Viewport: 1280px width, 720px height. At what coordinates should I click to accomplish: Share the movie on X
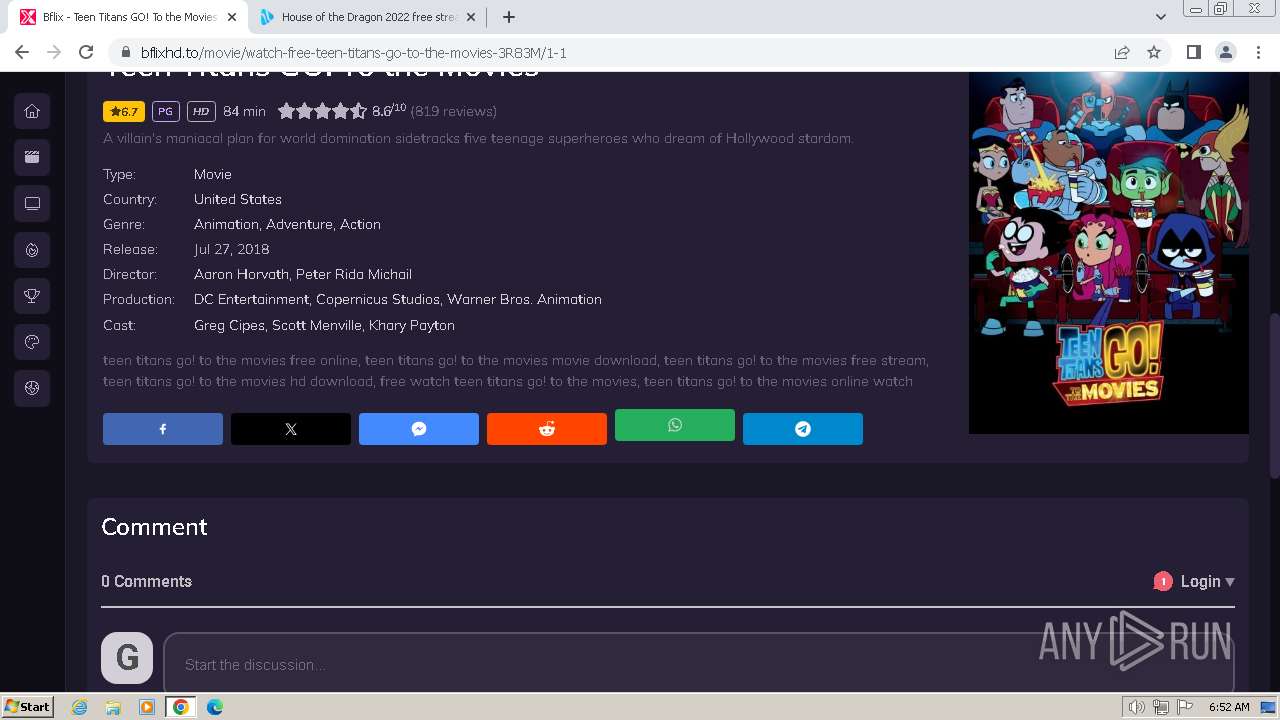[291, 429]
